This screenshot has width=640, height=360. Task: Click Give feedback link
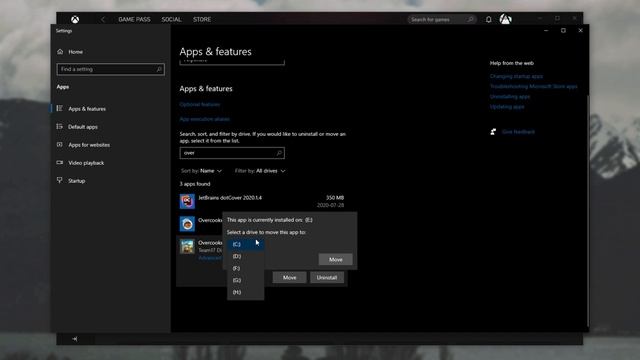tap(518, 132)
